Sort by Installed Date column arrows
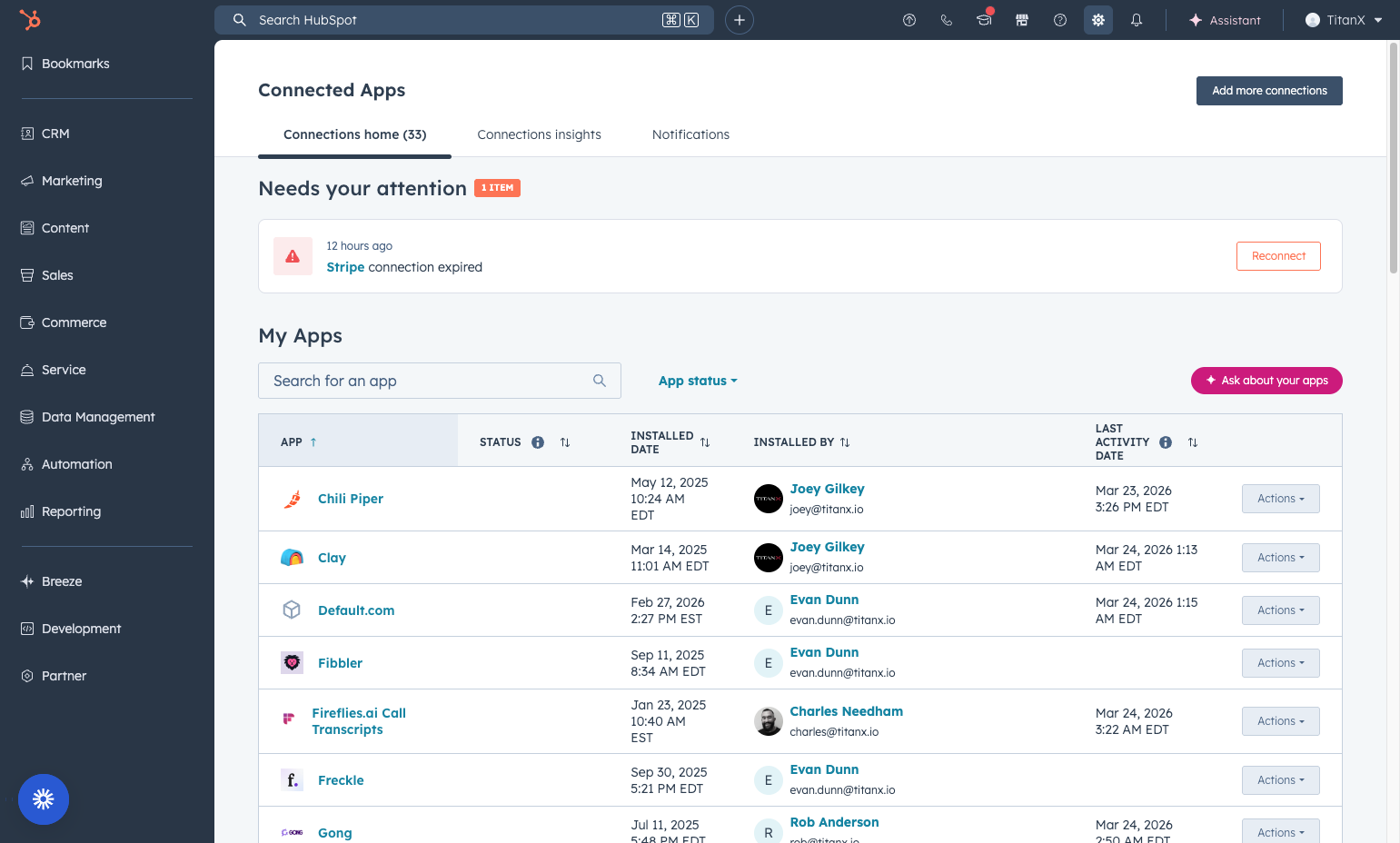Image resolution: width=1400 pixels, height=843 pixels. (705, 442)
